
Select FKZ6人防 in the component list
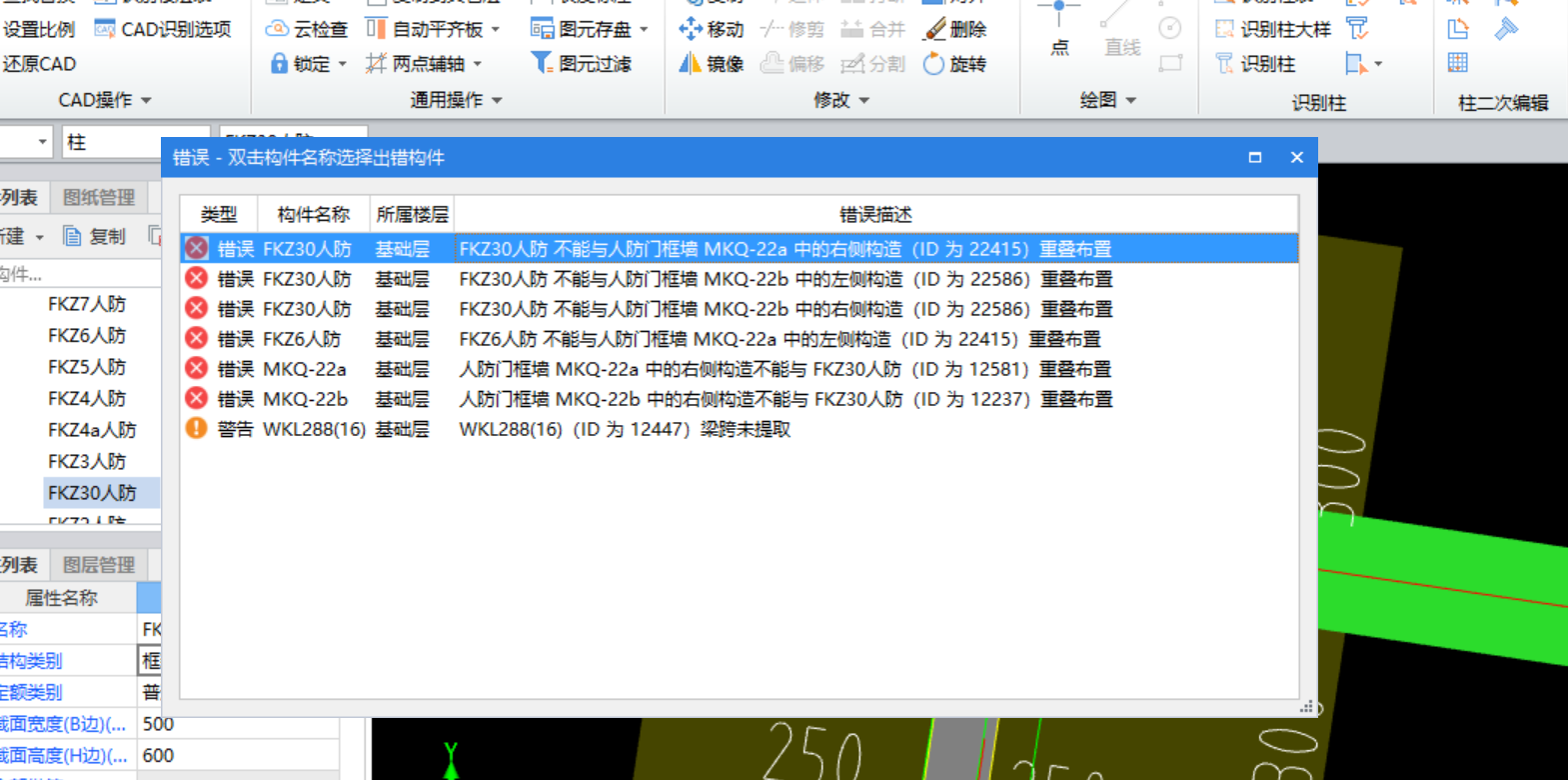coord(87,335)
